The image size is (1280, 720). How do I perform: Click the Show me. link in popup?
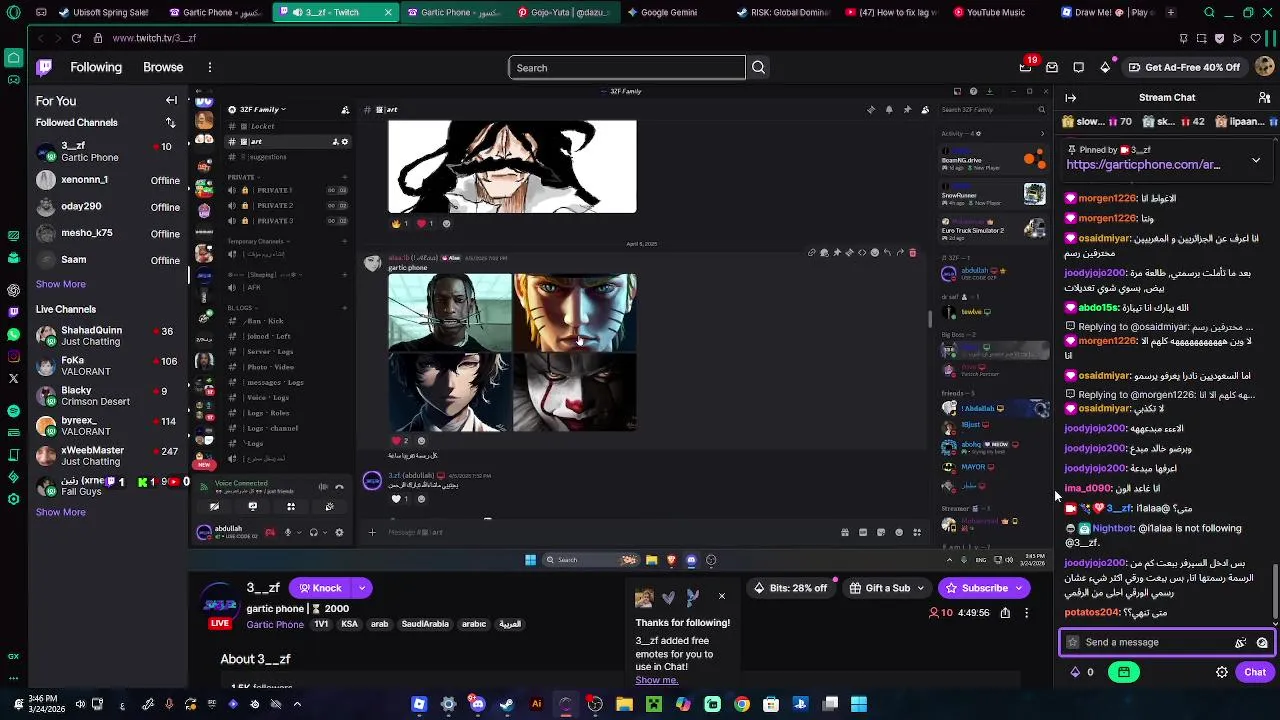click(656, 680)
